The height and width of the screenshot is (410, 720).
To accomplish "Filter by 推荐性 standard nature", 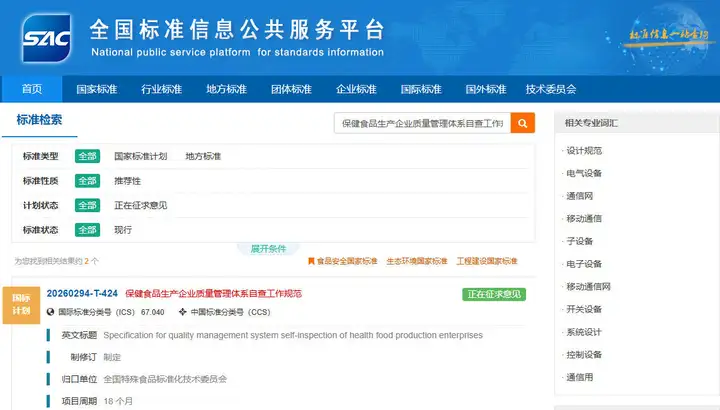I will [x=127, y=181].
